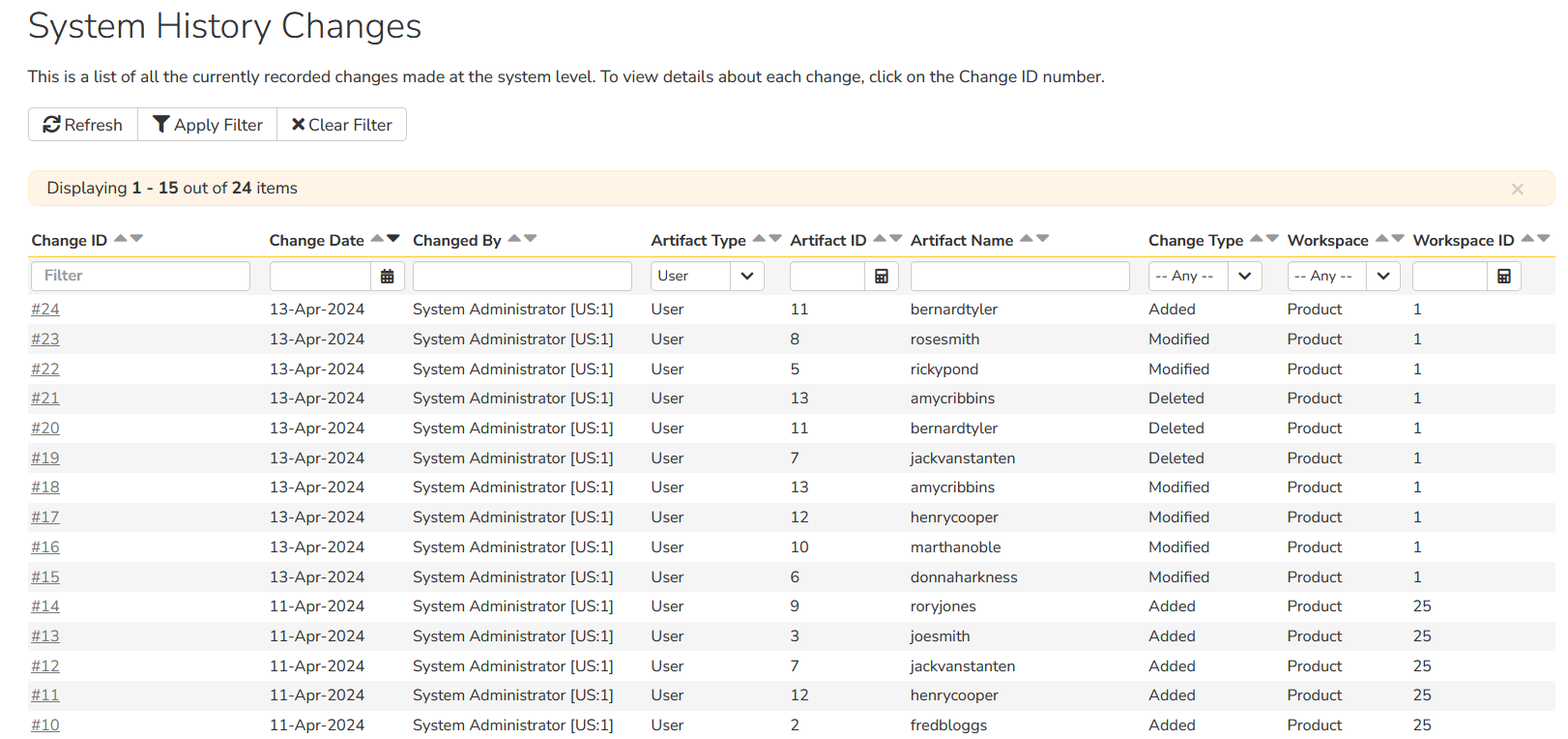Sort Changed By column ascending arrow

(514, 238)
